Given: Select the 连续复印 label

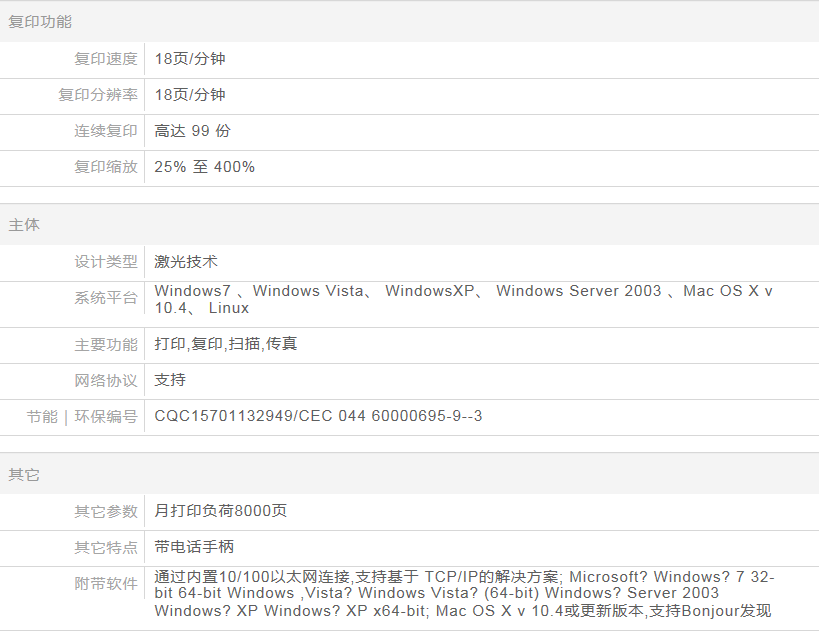Looking at the screenshot, I should point(106,131).
